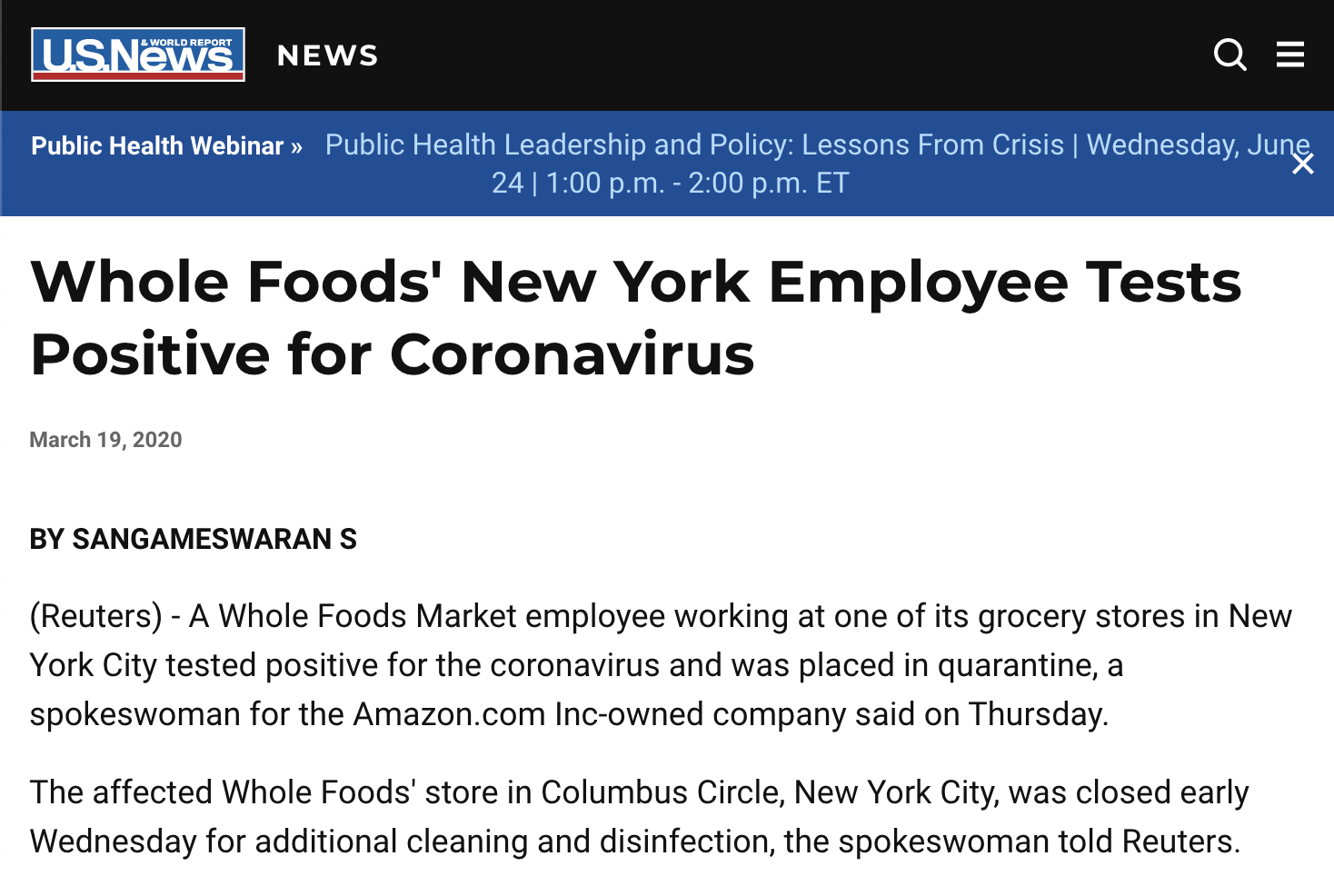This screenshot has width=1334, height=896.
Task: Click the byline BY SANGAMESWARAN S
Action: 193,539
